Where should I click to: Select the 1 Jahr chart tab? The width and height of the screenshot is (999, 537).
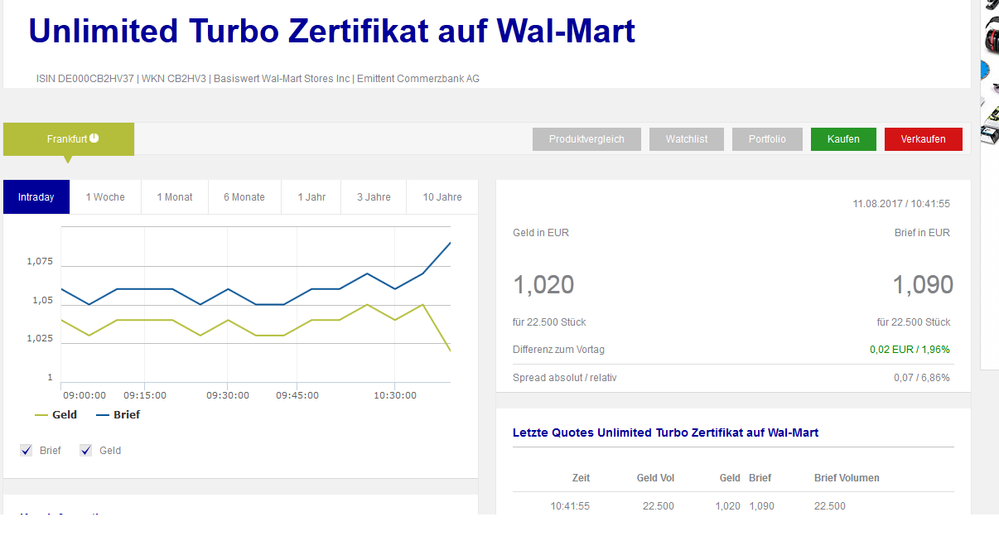pyautogui.click(x=311, y=197)
